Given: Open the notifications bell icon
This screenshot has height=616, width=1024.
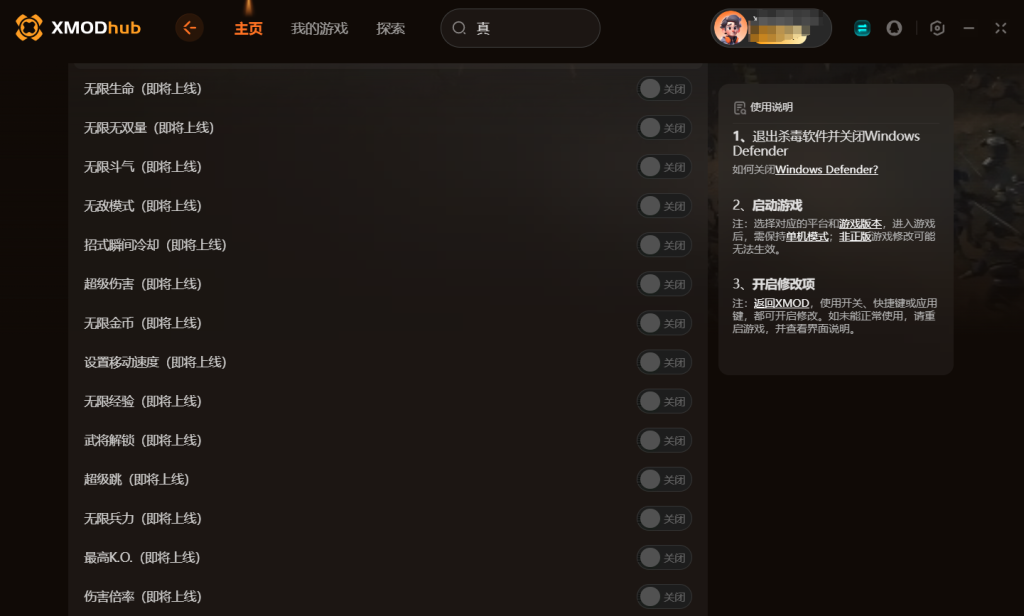Looking at the screenshot, I should tap(894, 28).
